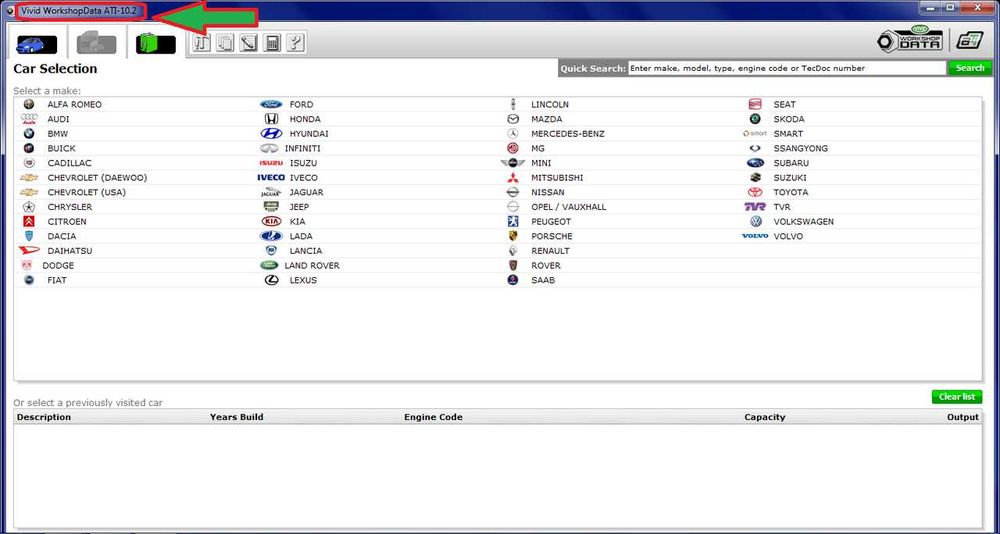Select the Volkswagen logo

(755, 221)
